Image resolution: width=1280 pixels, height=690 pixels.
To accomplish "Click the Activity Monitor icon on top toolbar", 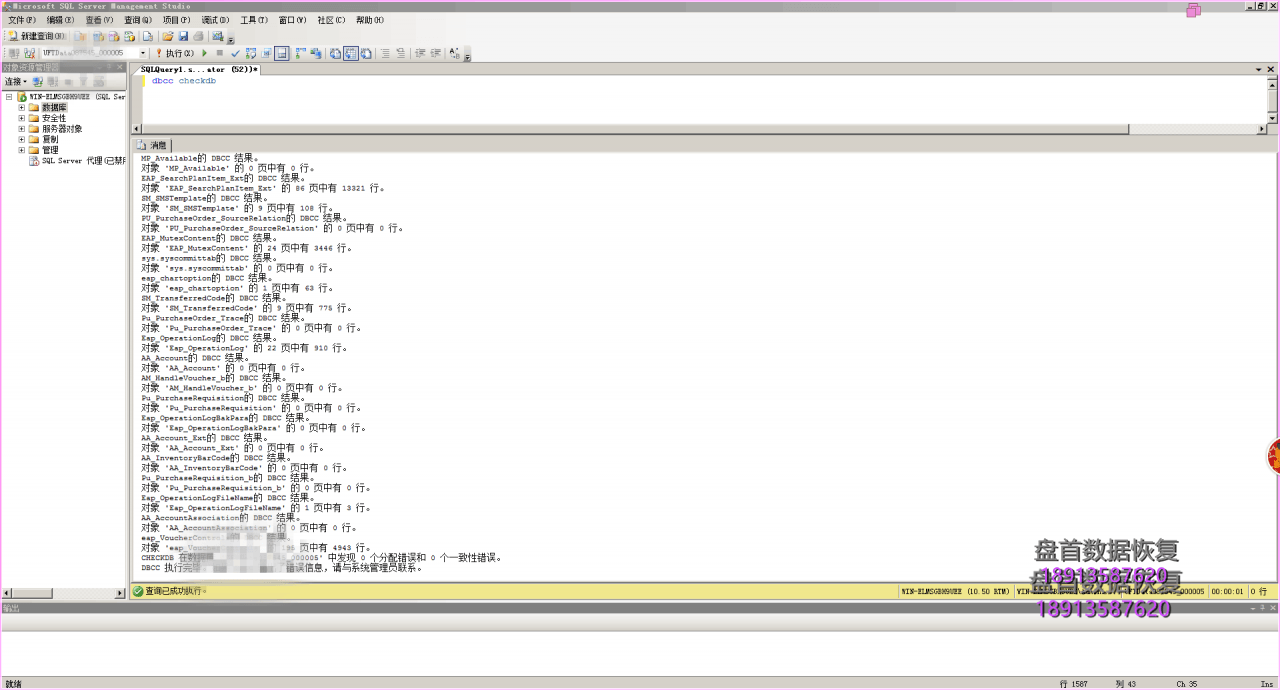I will tap(217, 36).
